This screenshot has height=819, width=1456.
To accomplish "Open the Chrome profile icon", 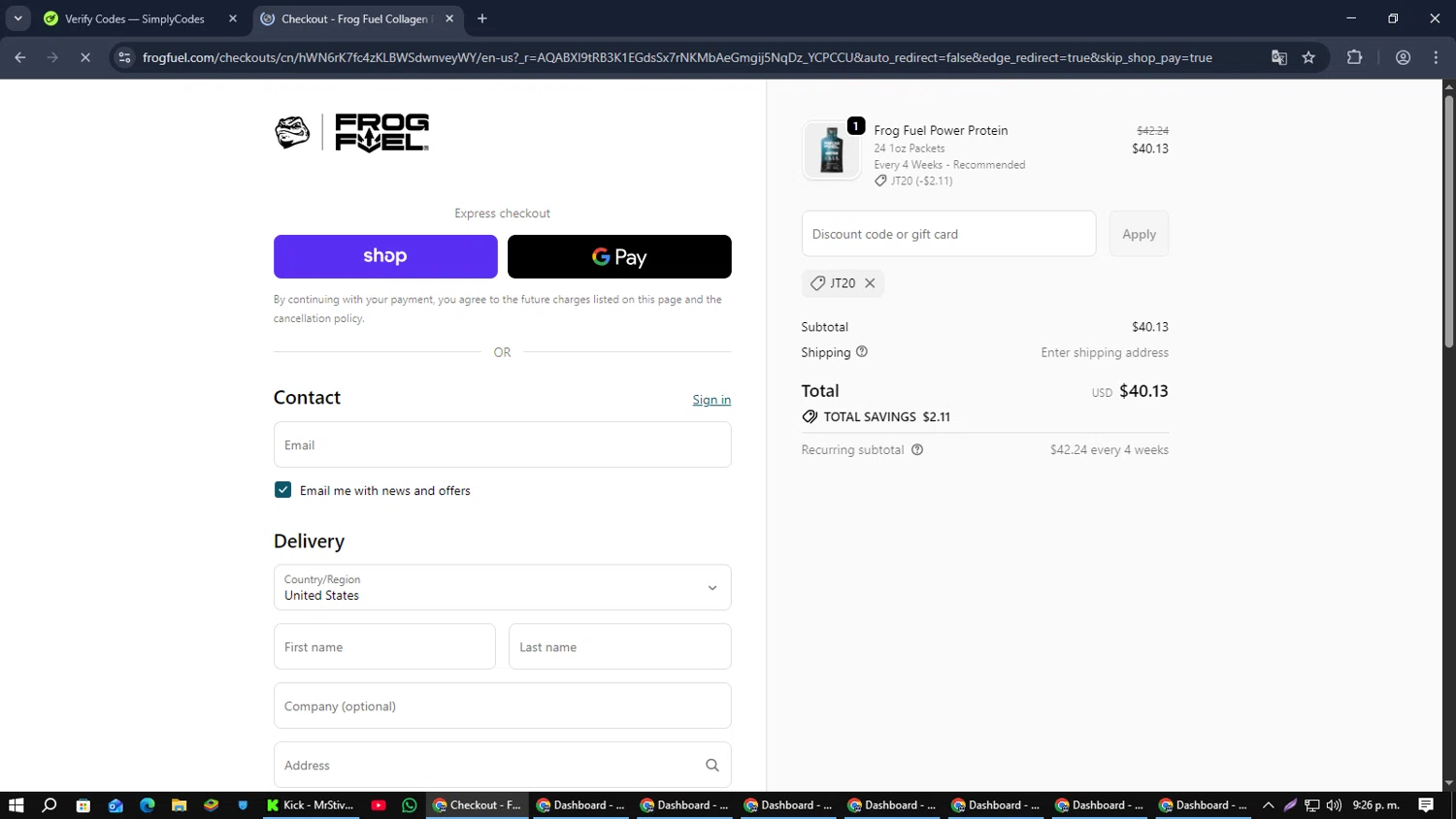I will [x=1403, y=57].
